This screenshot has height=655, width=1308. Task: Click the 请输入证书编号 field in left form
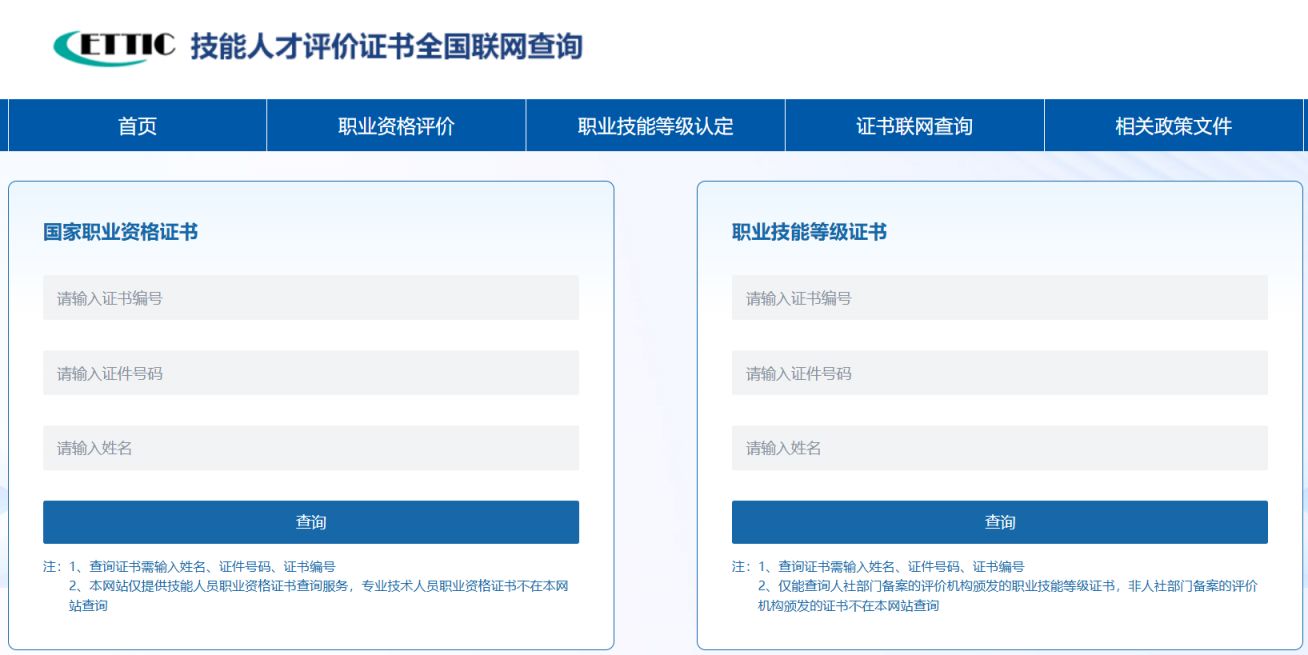pyautogui.click(x=310, y=297)
